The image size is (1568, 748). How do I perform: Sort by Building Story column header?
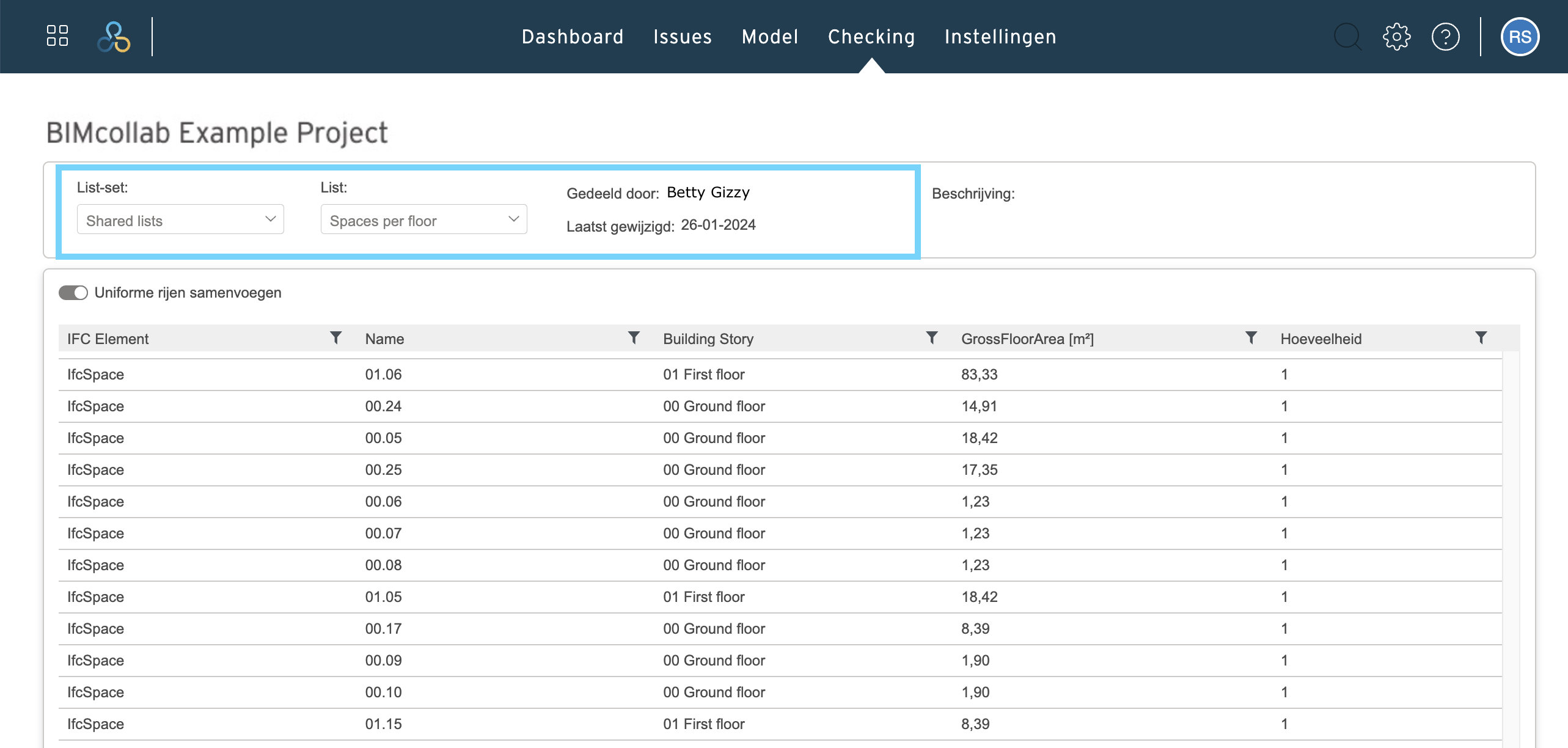click(708, 339)
